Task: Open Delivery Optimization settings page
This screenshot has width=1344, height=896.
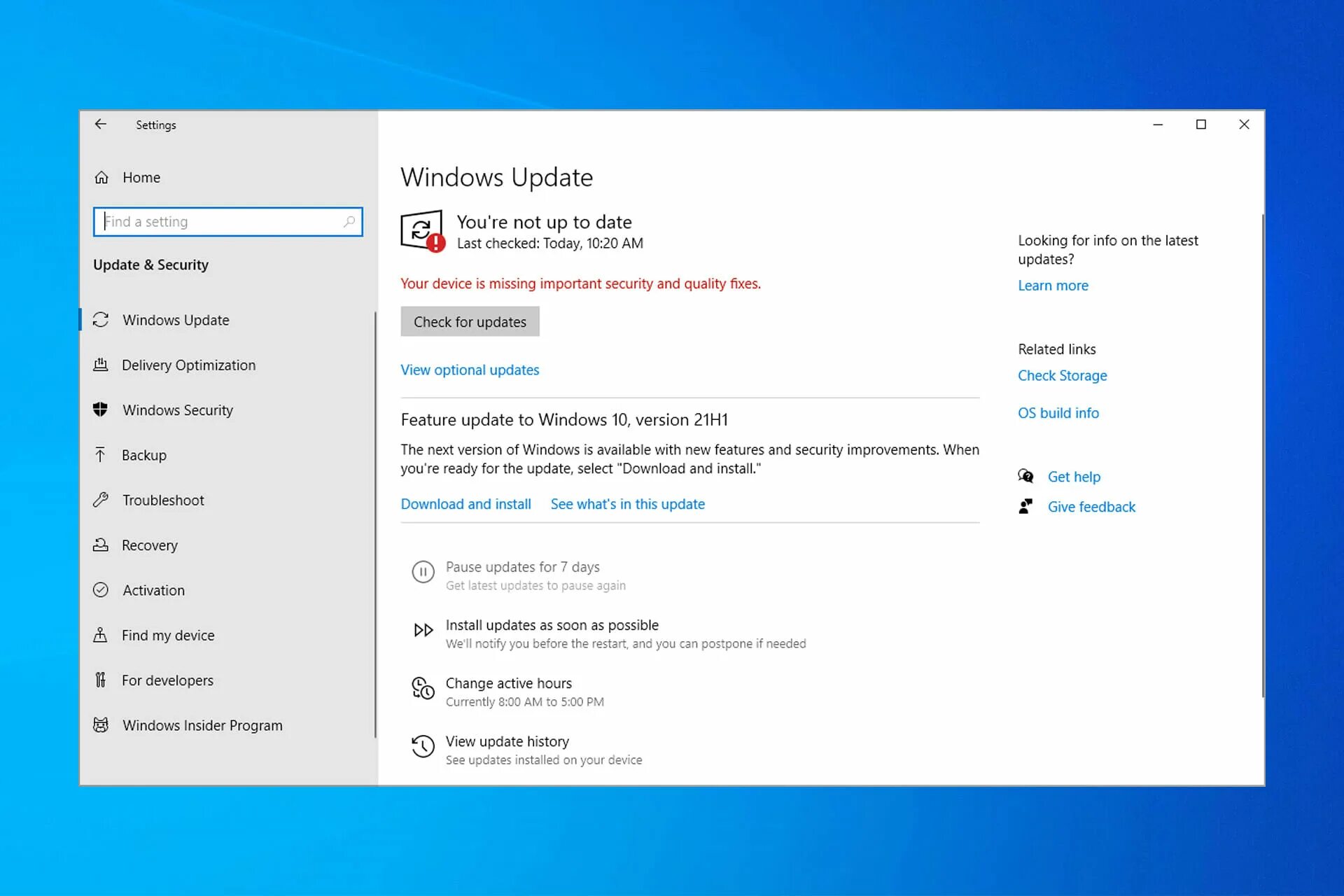Action: (188, 365)
